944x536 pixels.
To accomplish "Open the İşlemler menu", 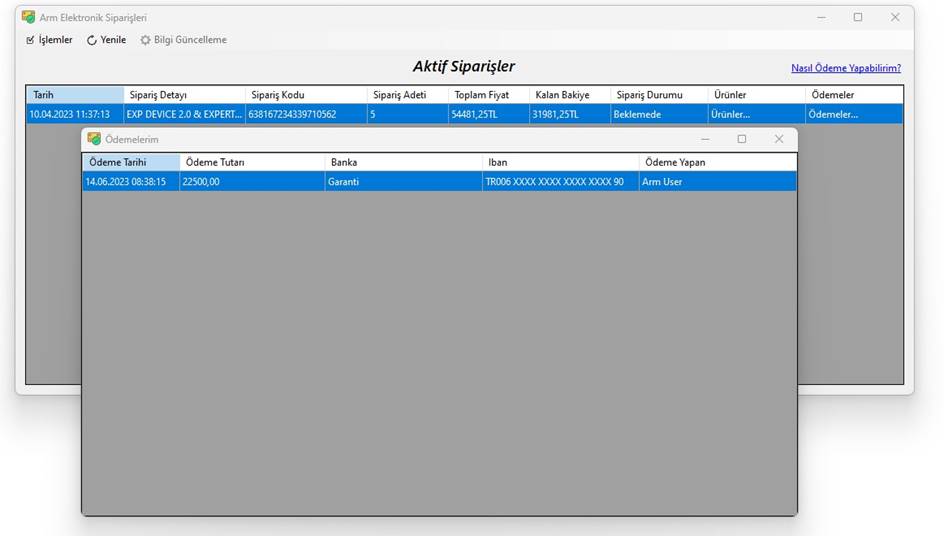I will 49,40.
